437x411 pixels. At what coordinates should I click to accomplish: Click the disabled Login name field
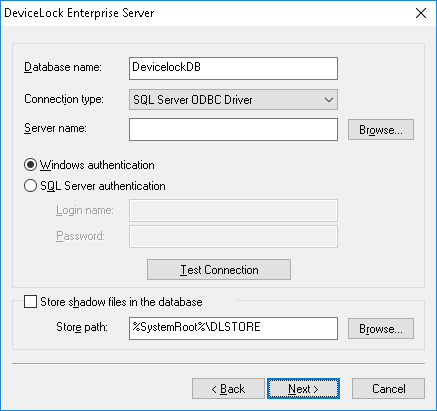coord(233,210)
